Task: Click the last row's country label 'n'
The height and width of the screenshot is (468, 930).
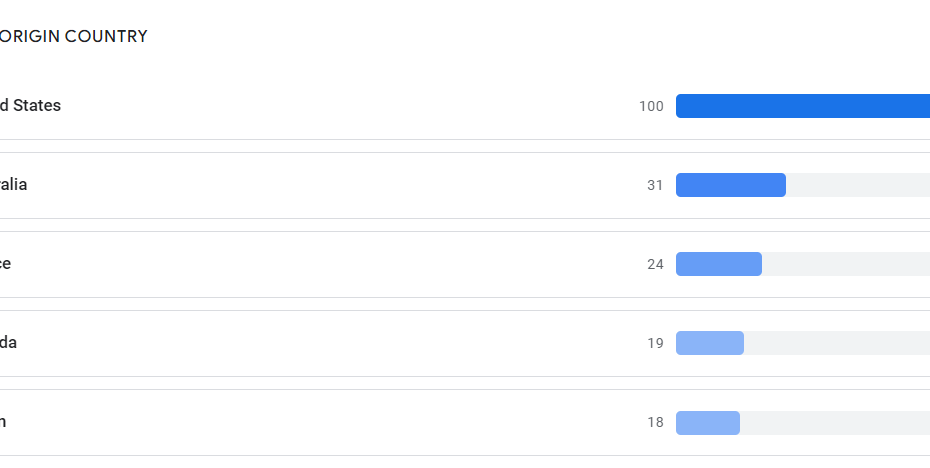Action: click(3, 422)
